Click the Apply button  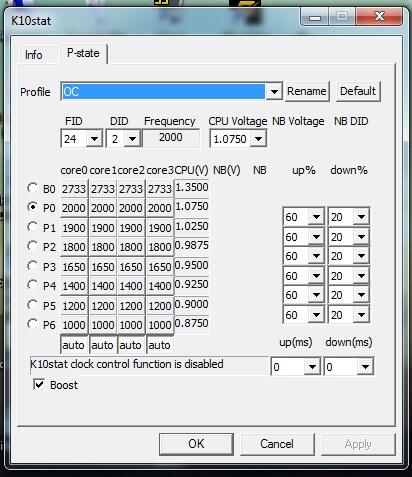[x=358, y=444]
